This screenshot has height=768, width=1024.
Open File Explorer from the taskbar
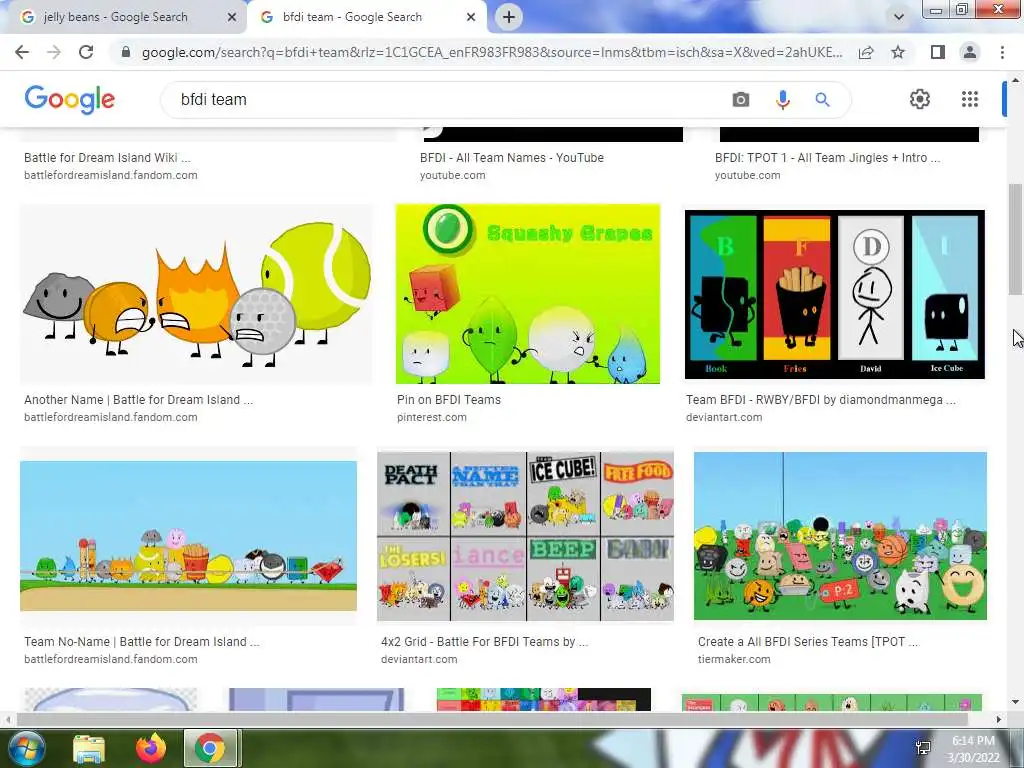pyautogui.click(x=89, y=748)
